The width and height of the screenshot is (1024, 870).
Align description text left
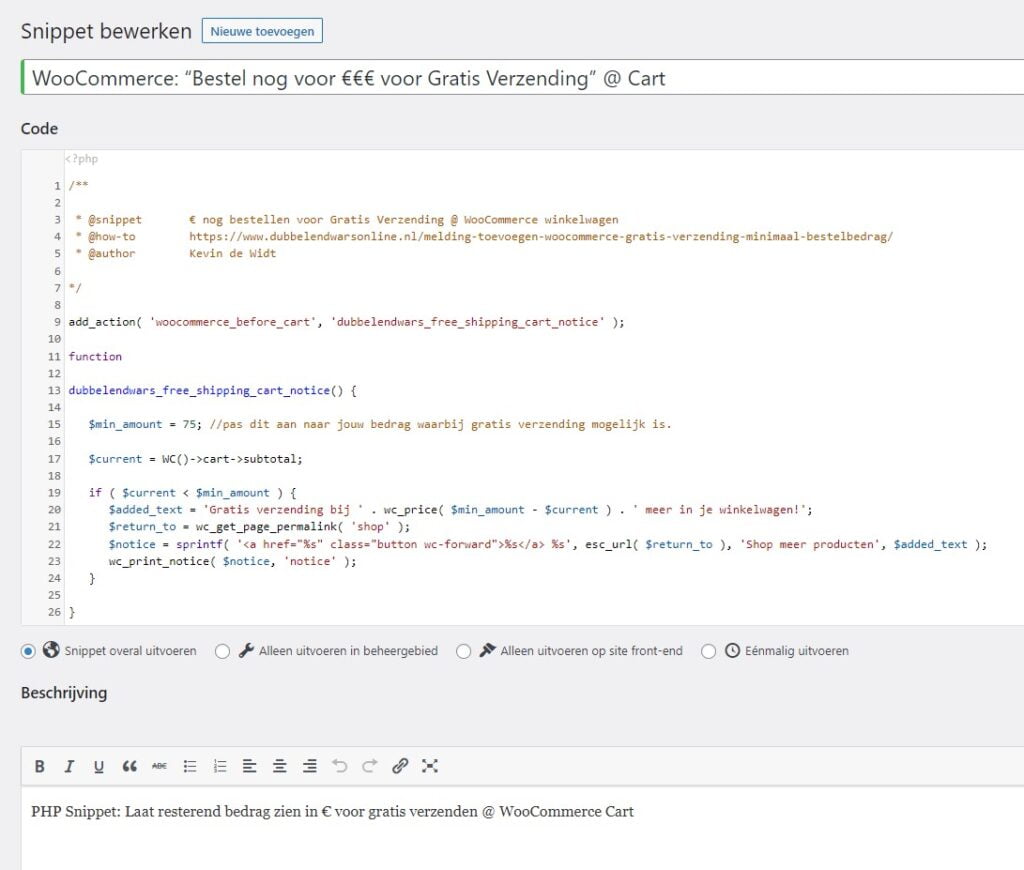pos(250,766)
